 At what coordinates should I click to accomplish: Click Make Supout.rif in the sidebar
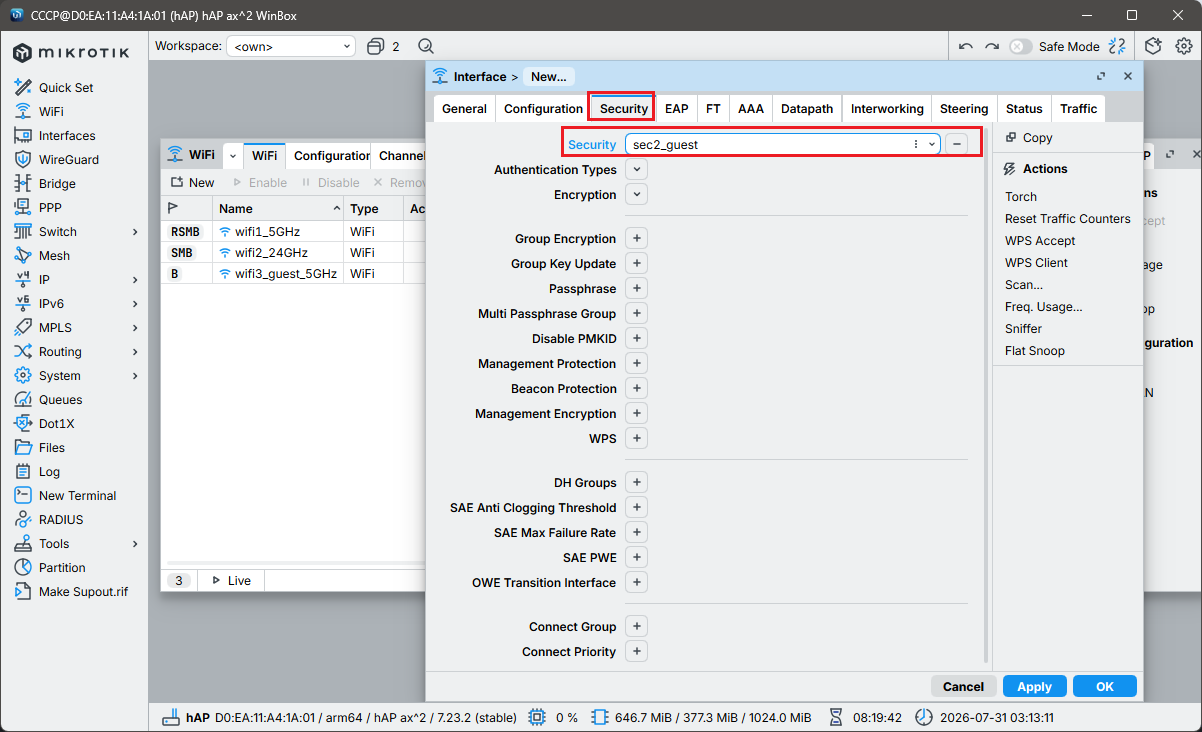click(x=83, y=592)
